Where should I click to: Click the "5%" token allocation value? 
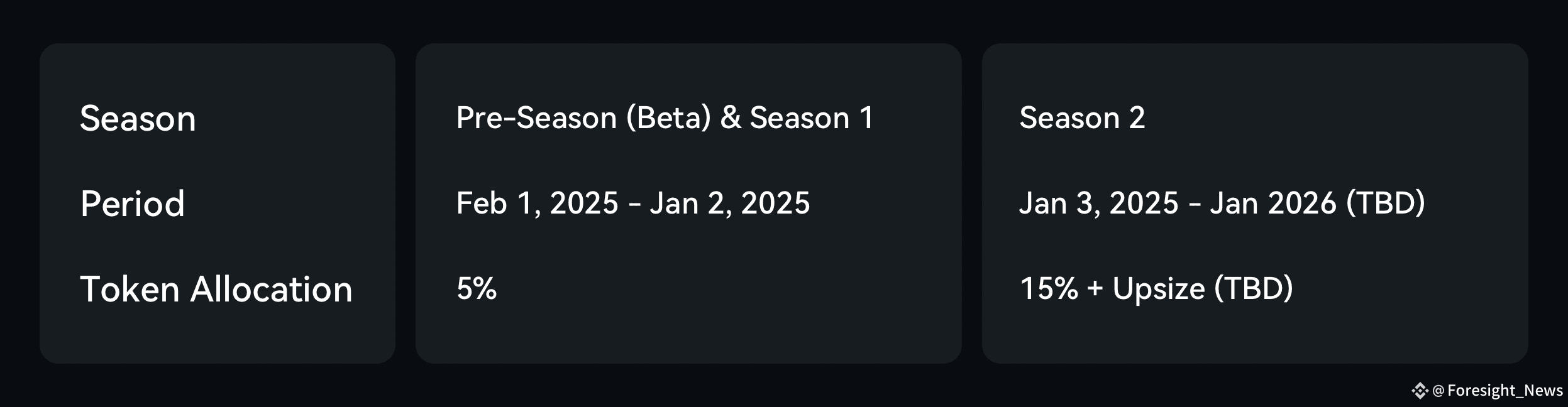click(x=476, y=289)
